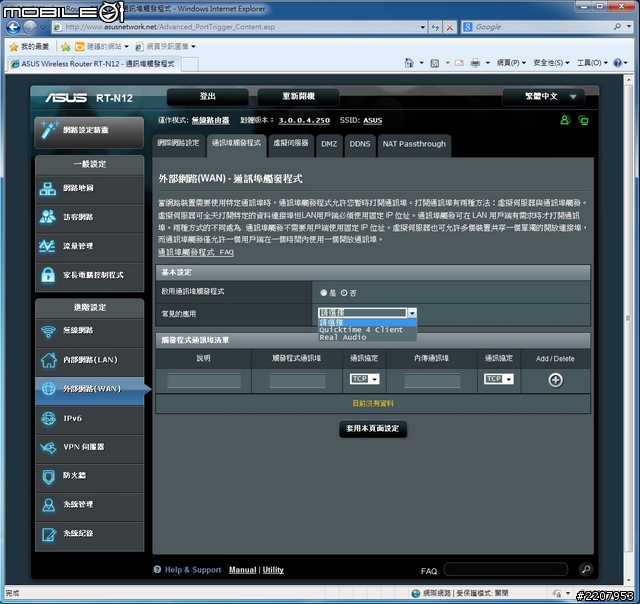Open the Parental Control lock icon
640x604 pixels.
(48, 275)
